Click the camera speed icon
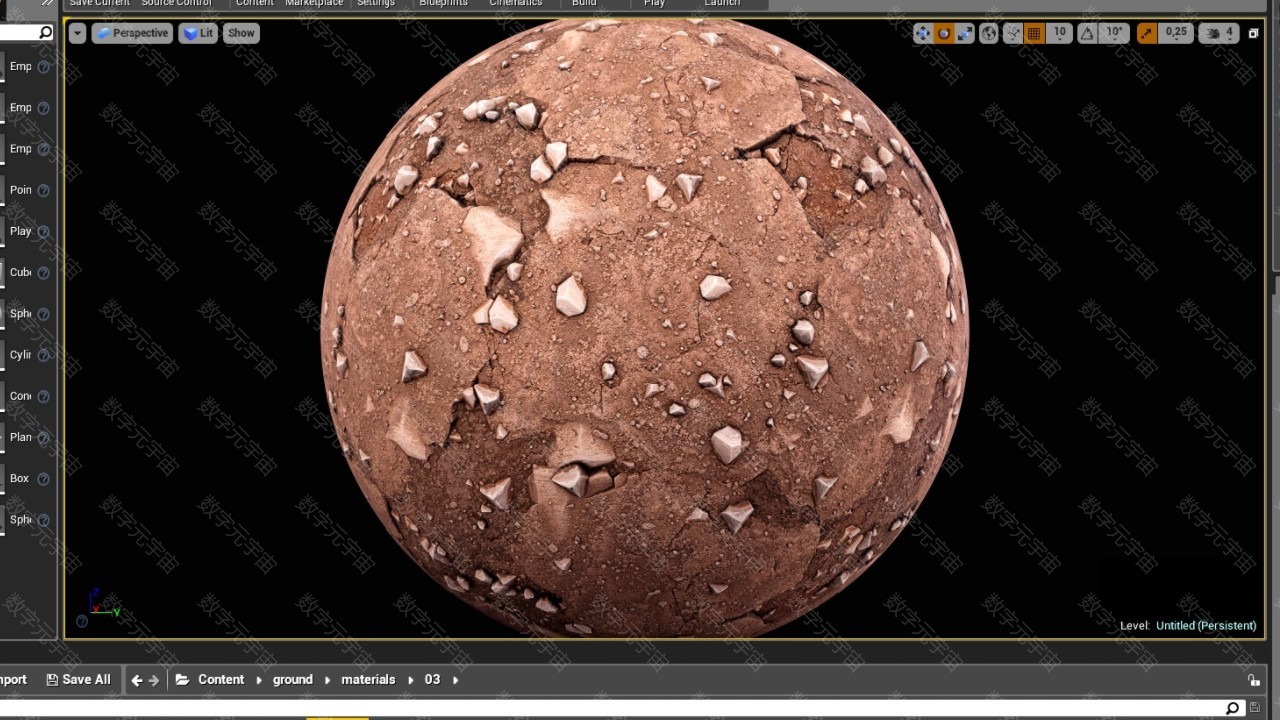Screen dimensions: 1280x720 [x=1214, y=33]
